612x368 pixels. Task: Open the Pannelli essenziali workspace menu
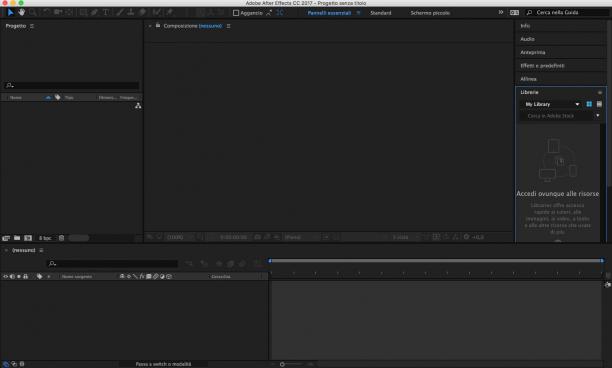[x=358, y=13]
